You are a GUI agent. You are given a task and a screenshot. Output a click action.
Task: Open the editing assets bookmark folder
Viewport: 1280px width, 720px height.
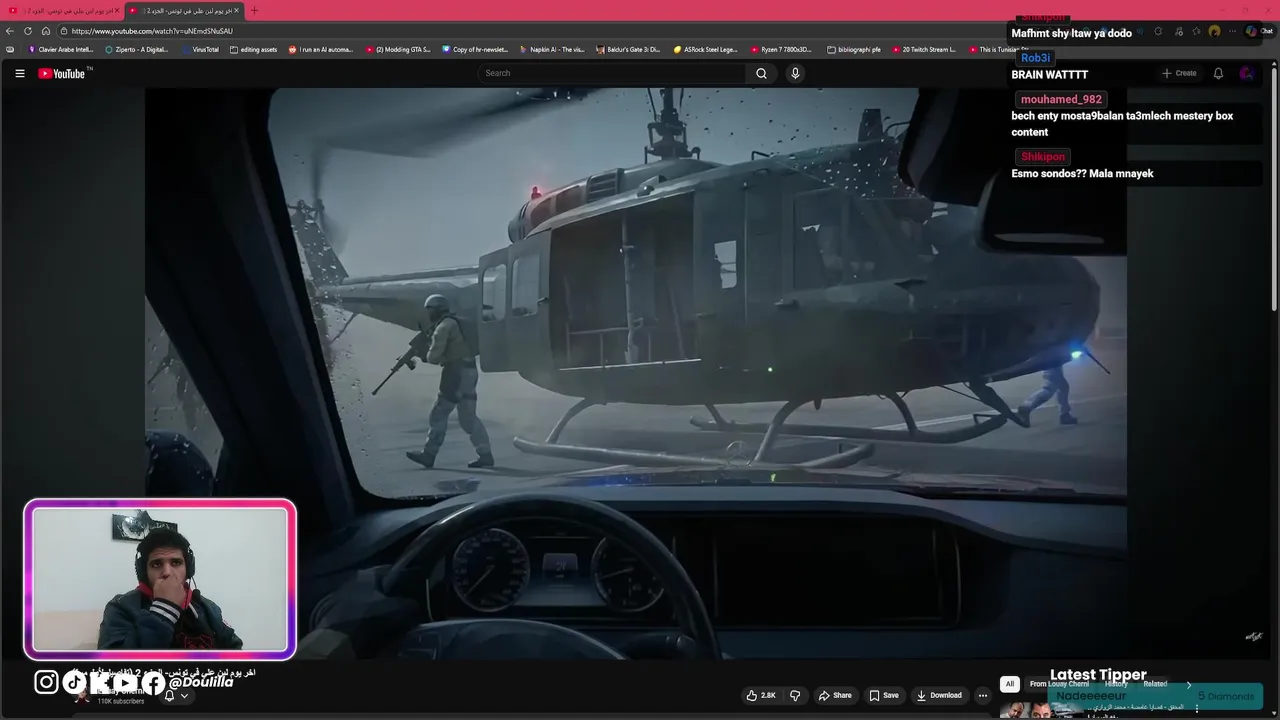coord(254,49)
